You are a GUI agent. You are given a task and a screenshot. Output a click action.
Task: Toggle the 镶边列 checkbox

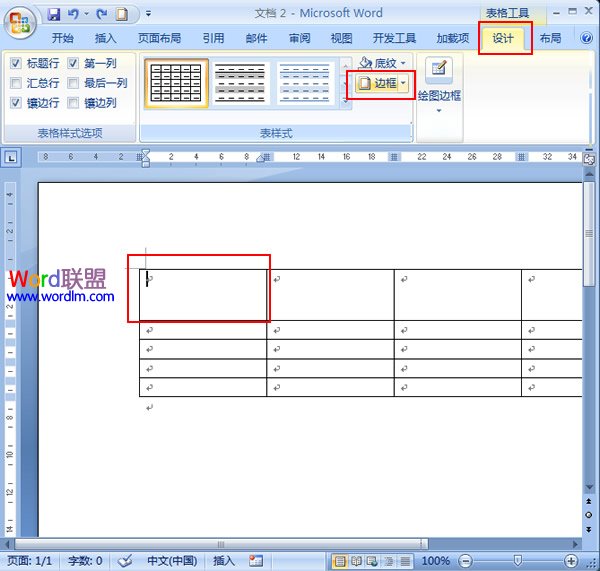(74, 103)
